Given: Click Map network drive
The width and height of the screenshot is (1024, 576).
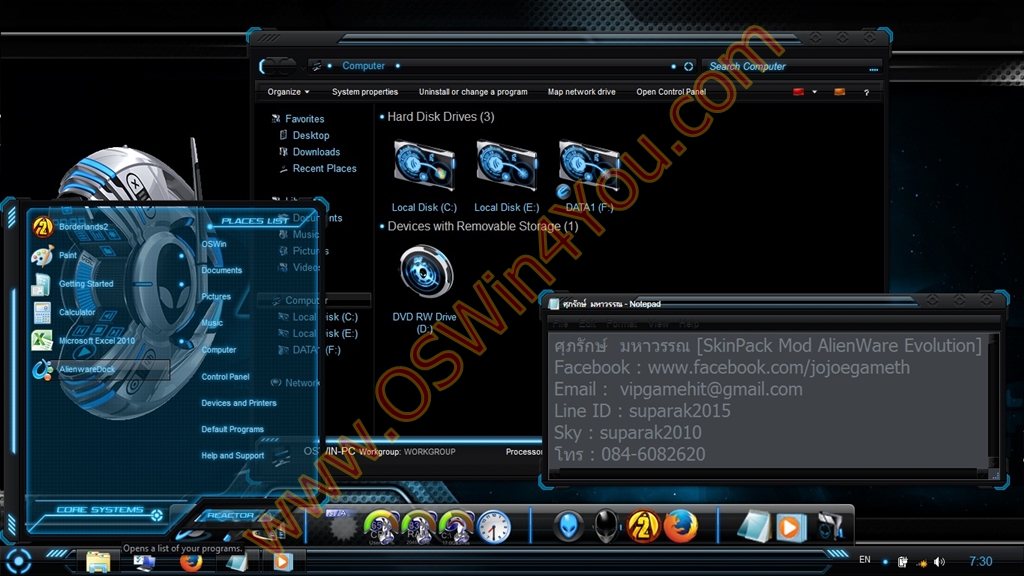Looking at the screenshot, I should click(x=581, y=92).
